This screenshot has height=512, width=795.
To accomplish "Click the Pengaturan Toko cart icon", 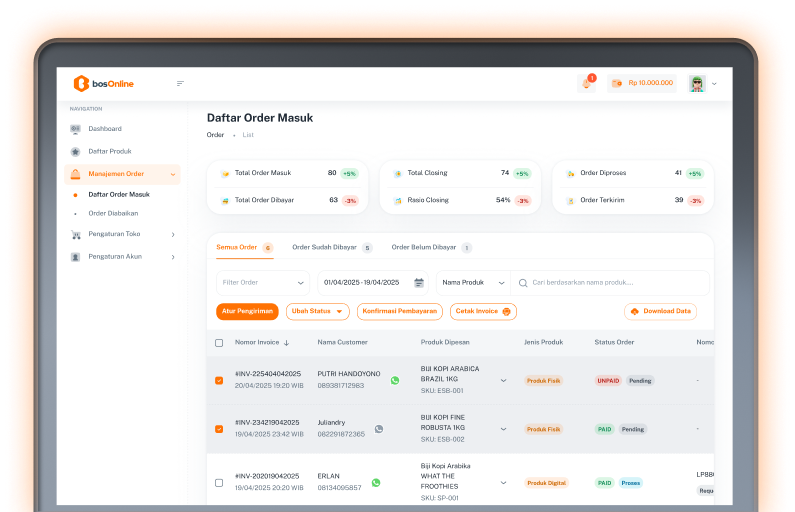I will 76,234.
